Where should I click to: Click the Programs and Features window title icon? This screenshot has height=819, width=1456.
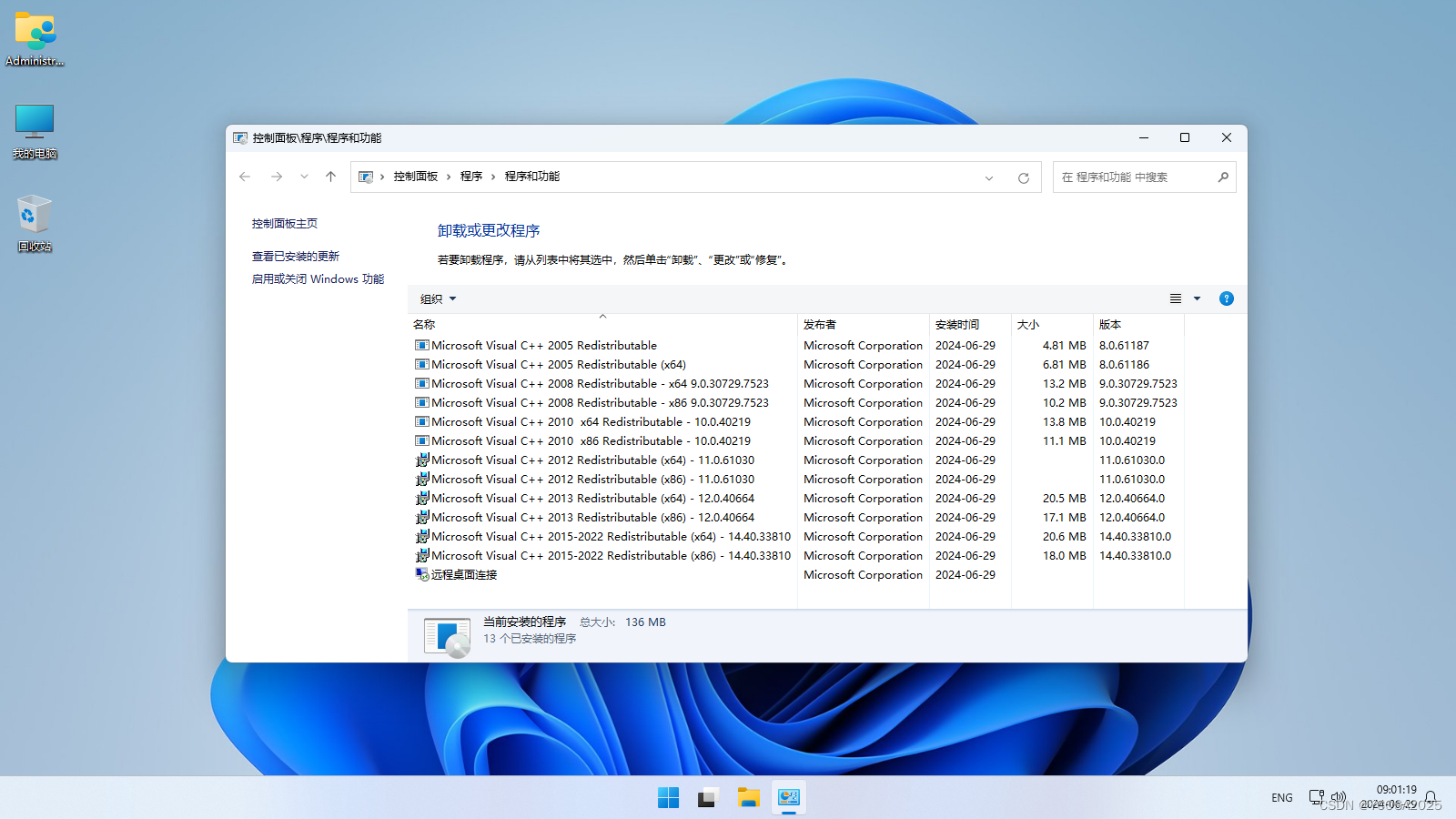coord(240,138)
